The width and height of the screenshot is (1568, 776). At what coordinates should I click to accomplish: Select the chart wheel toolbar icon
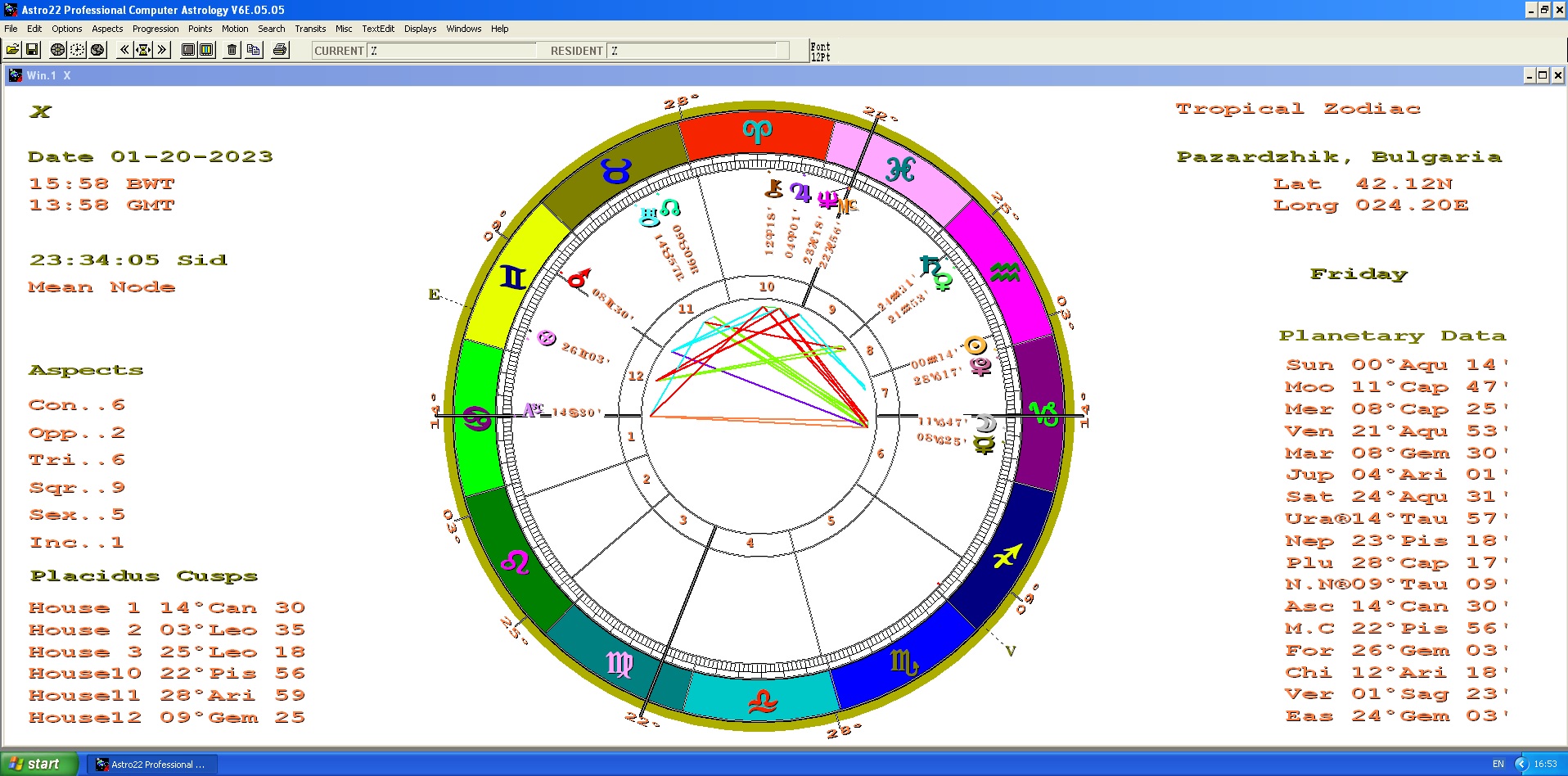57,50
